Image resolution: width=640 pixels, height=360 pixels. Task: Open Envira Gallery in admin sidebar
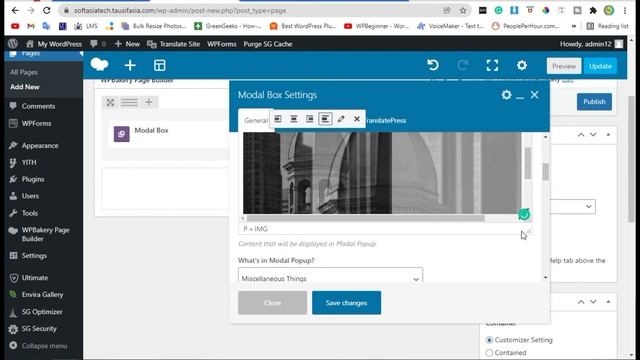tap(42, 294)
